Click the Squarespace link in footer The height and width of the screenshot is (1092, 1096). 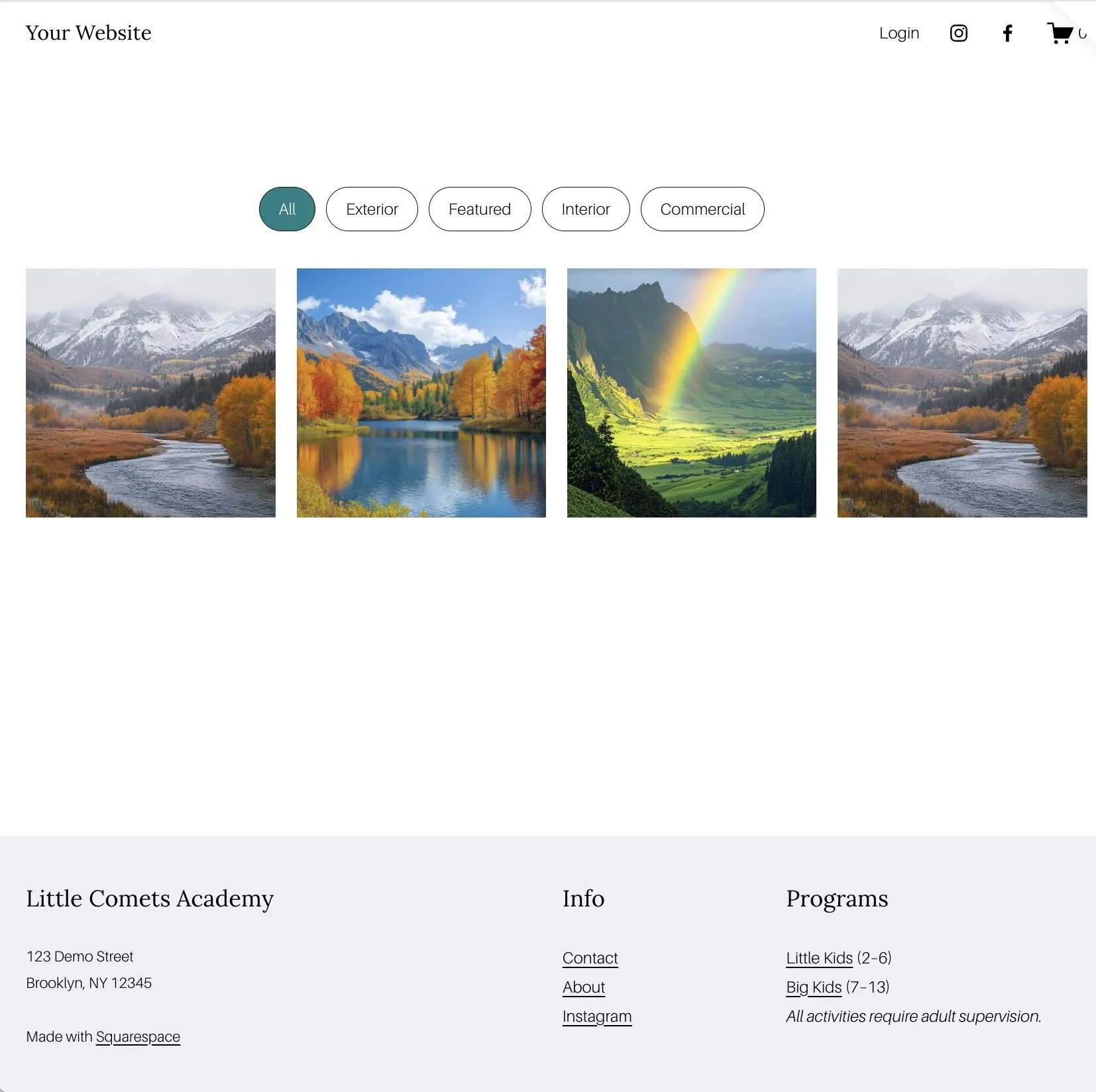pos(138,1036)
